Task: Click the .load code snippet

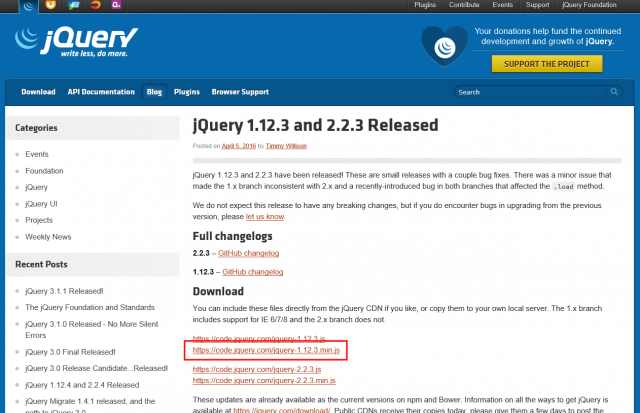Action: tap(564, 187)
